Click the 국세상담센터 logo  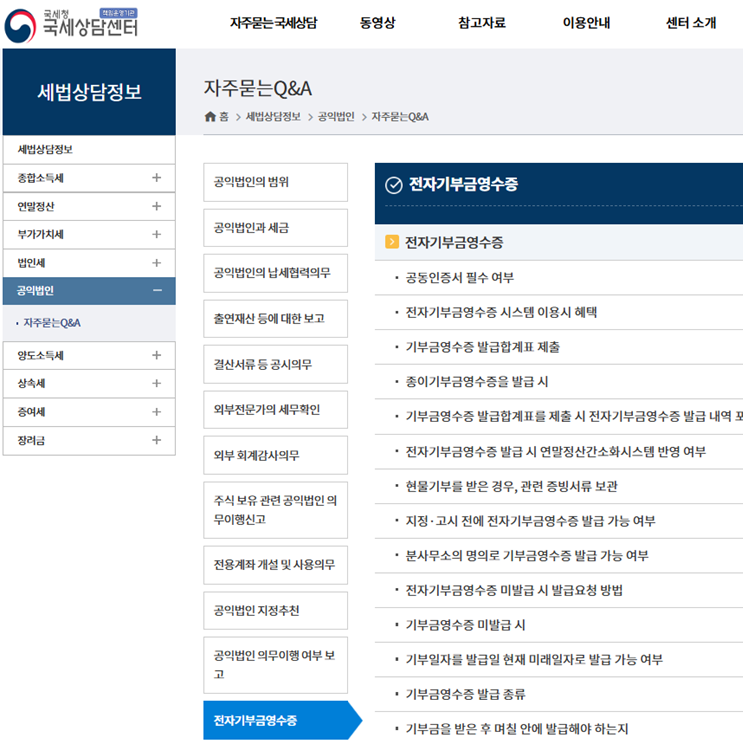[x=71, y=24]
